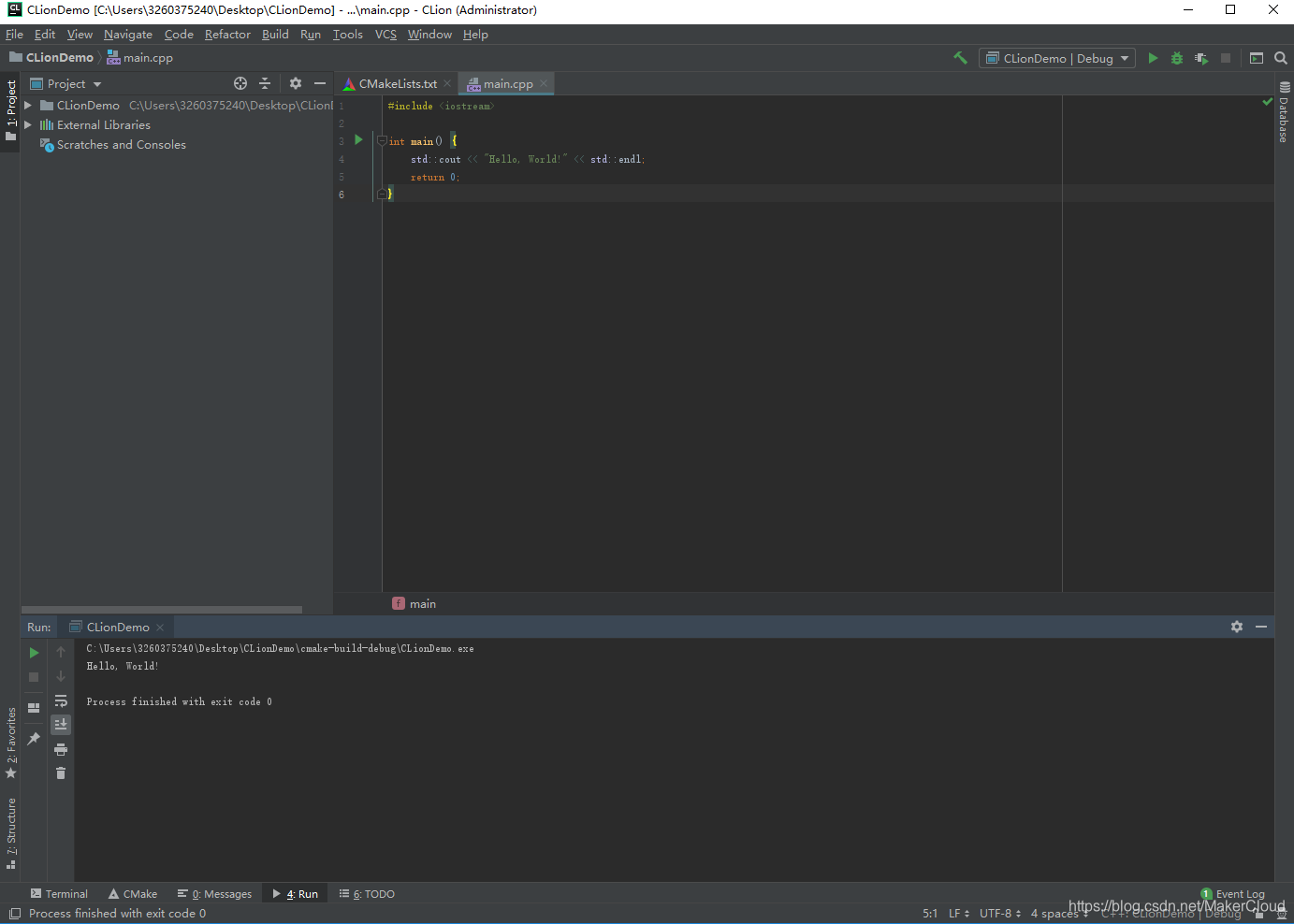Toggle the Database side panel
The width and height of the screenshot is (1294, 924).
[x=1284, y=112]
